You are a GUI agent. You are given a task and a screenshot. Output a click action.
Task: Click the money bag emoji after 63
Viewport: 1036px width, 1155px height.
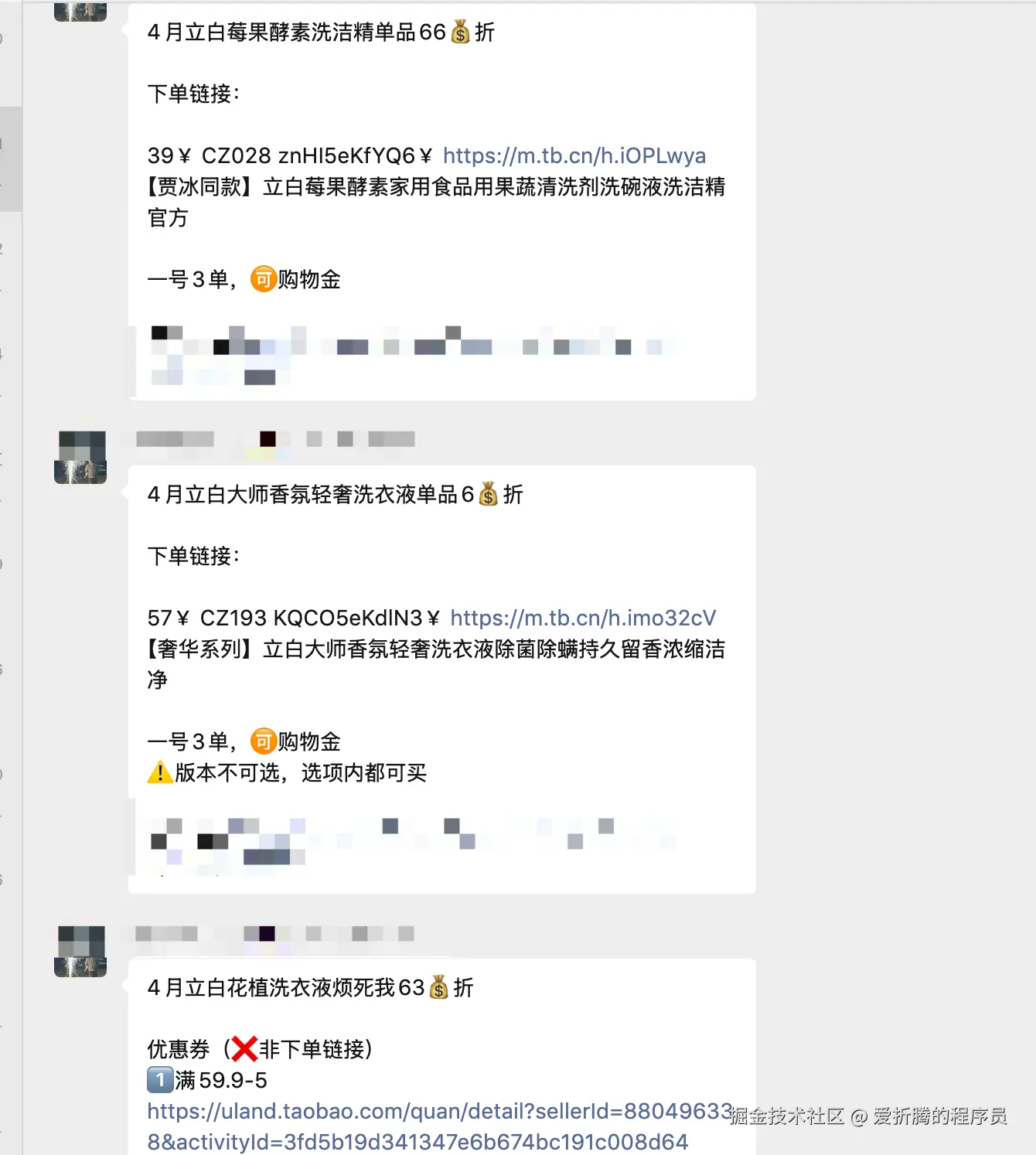[439, 987]
